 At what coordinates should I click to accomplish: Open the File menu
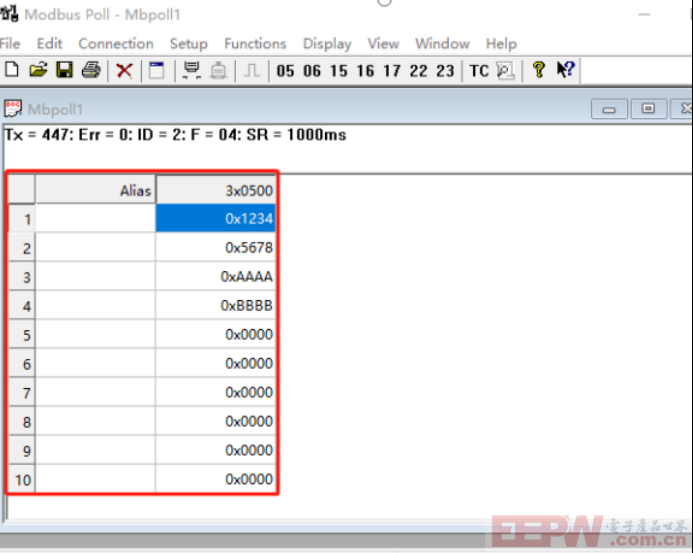10,44
